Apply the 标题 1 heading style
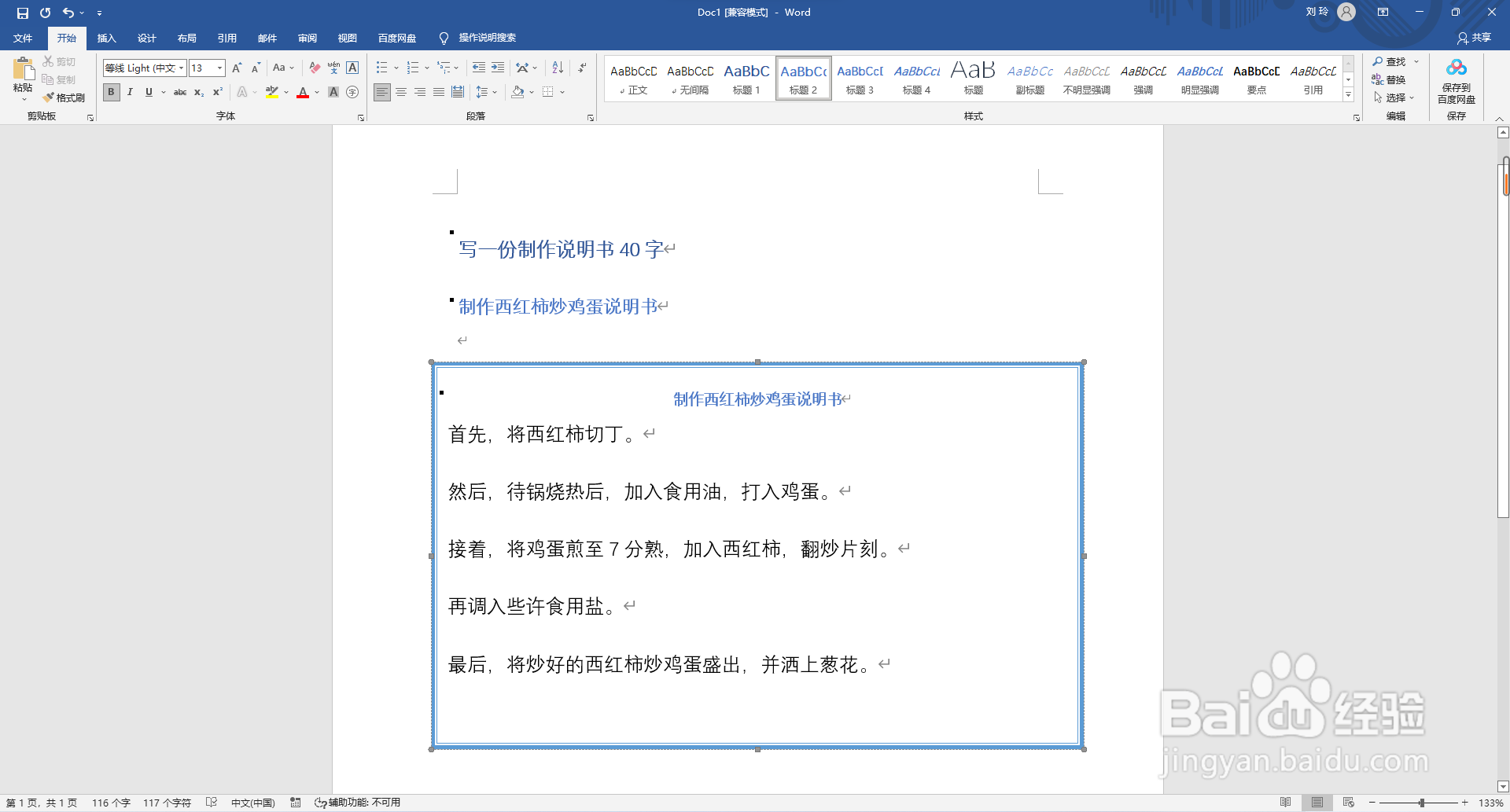 tap(746, 79)
